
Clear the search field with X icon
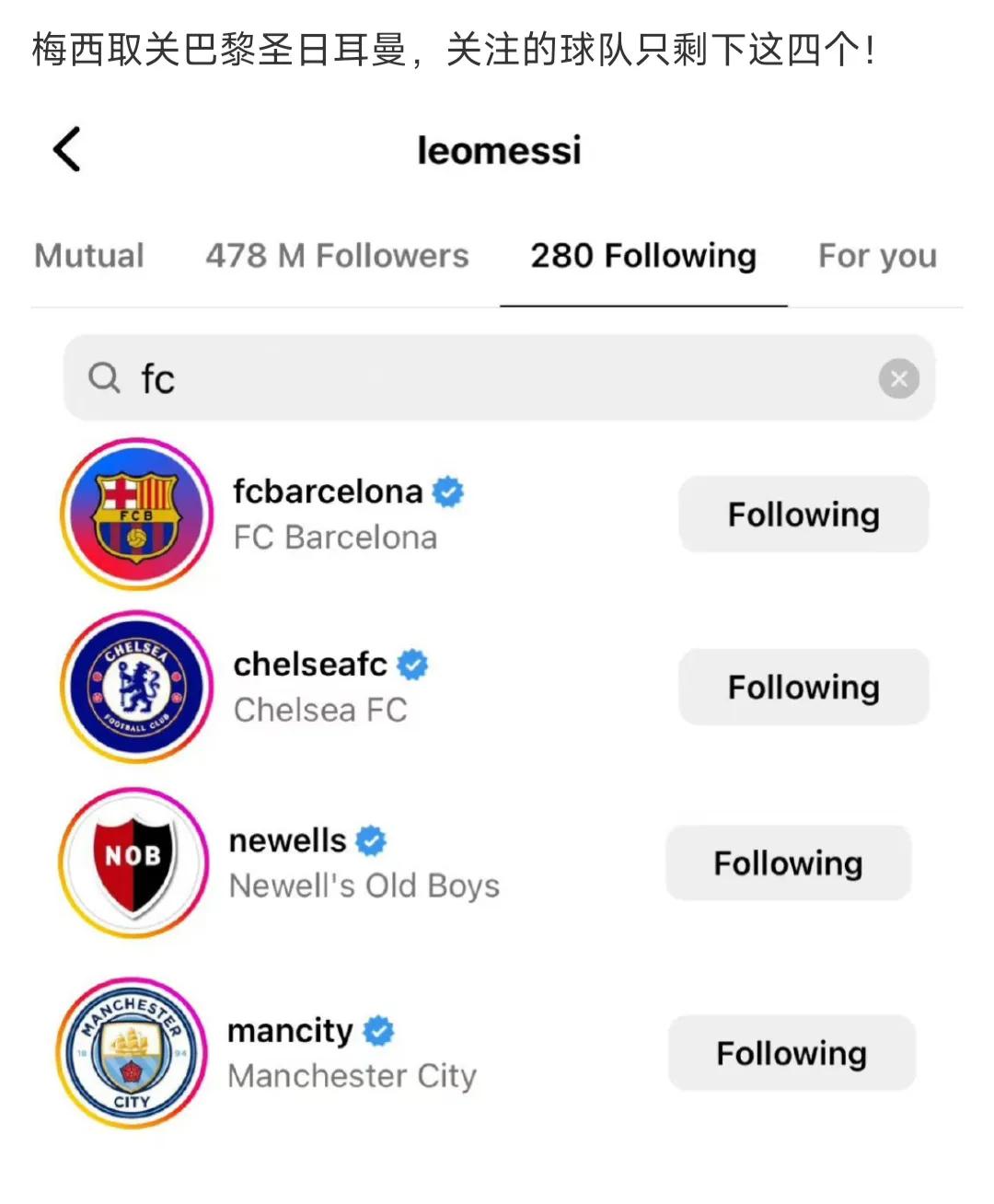898,378
